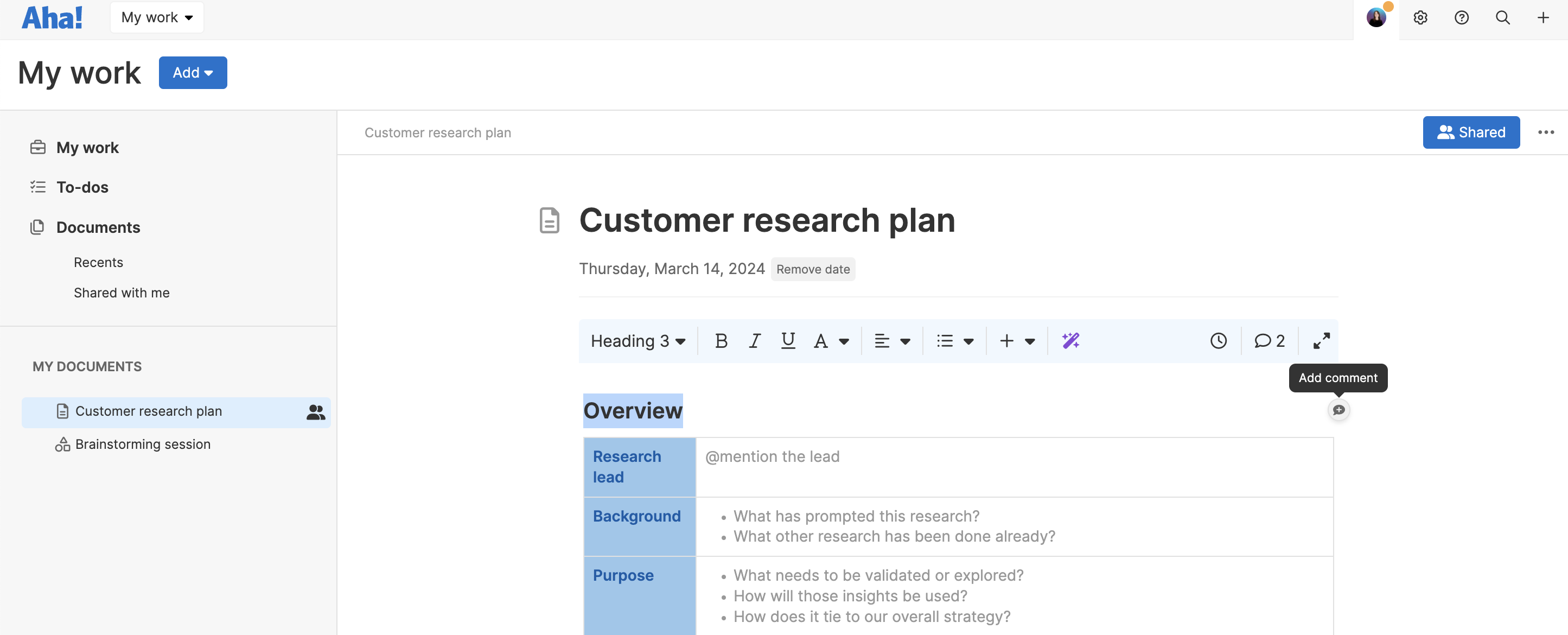Click the Purpose table cell

coord(640,595)
